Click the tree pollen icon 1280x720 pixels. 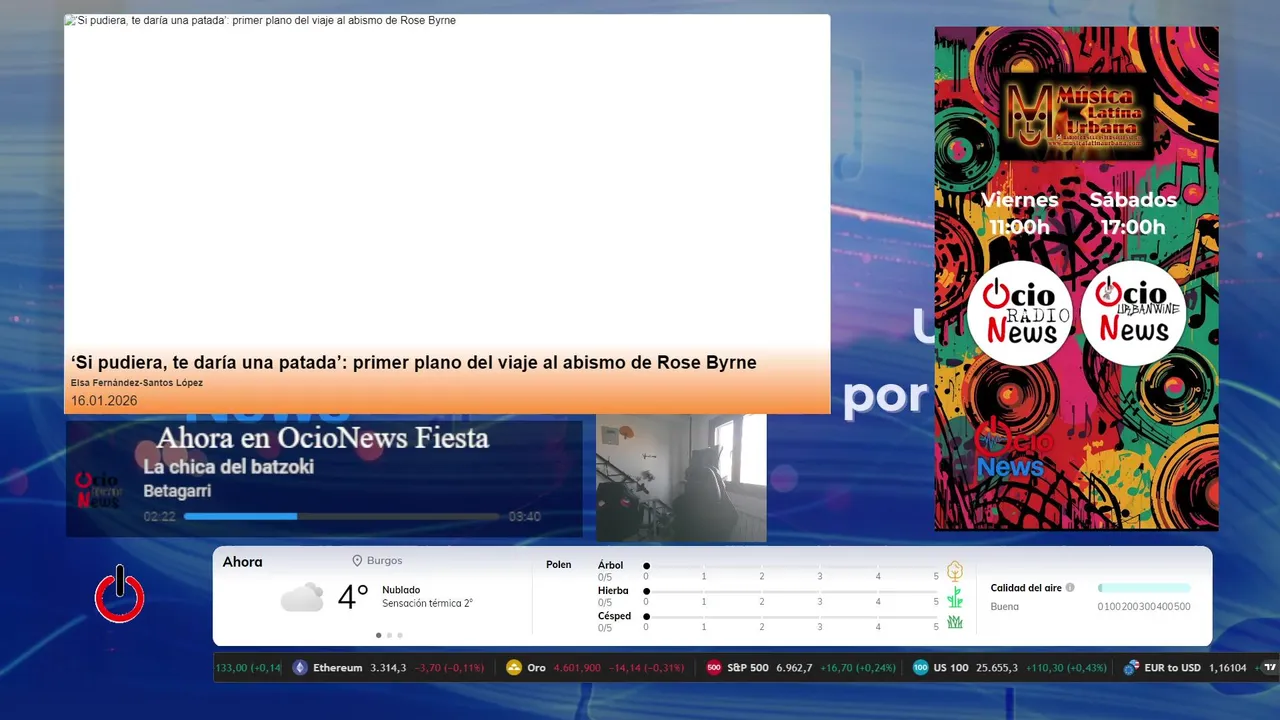pos(955,571)
